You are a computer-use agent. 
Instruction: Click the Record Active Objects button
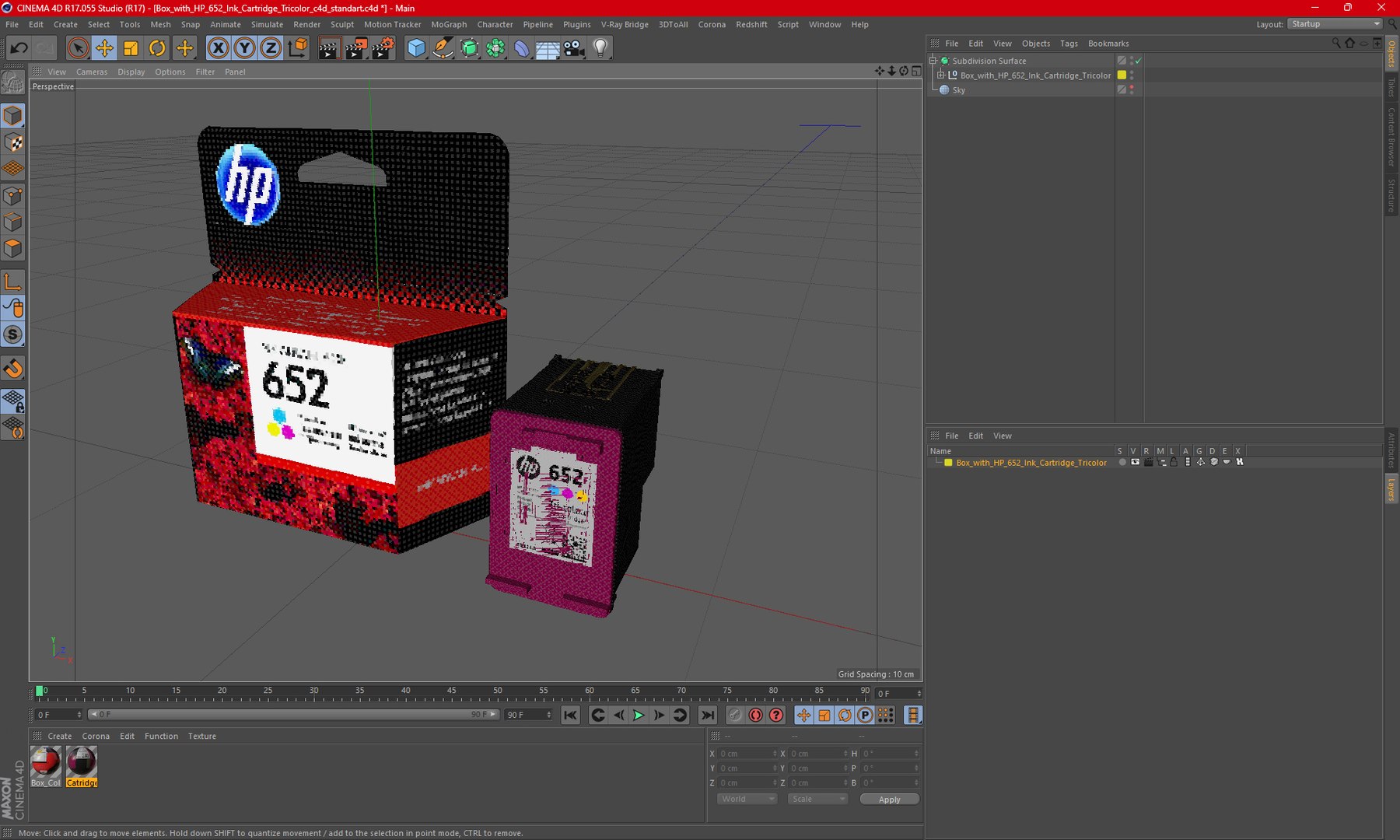point(735,715)
